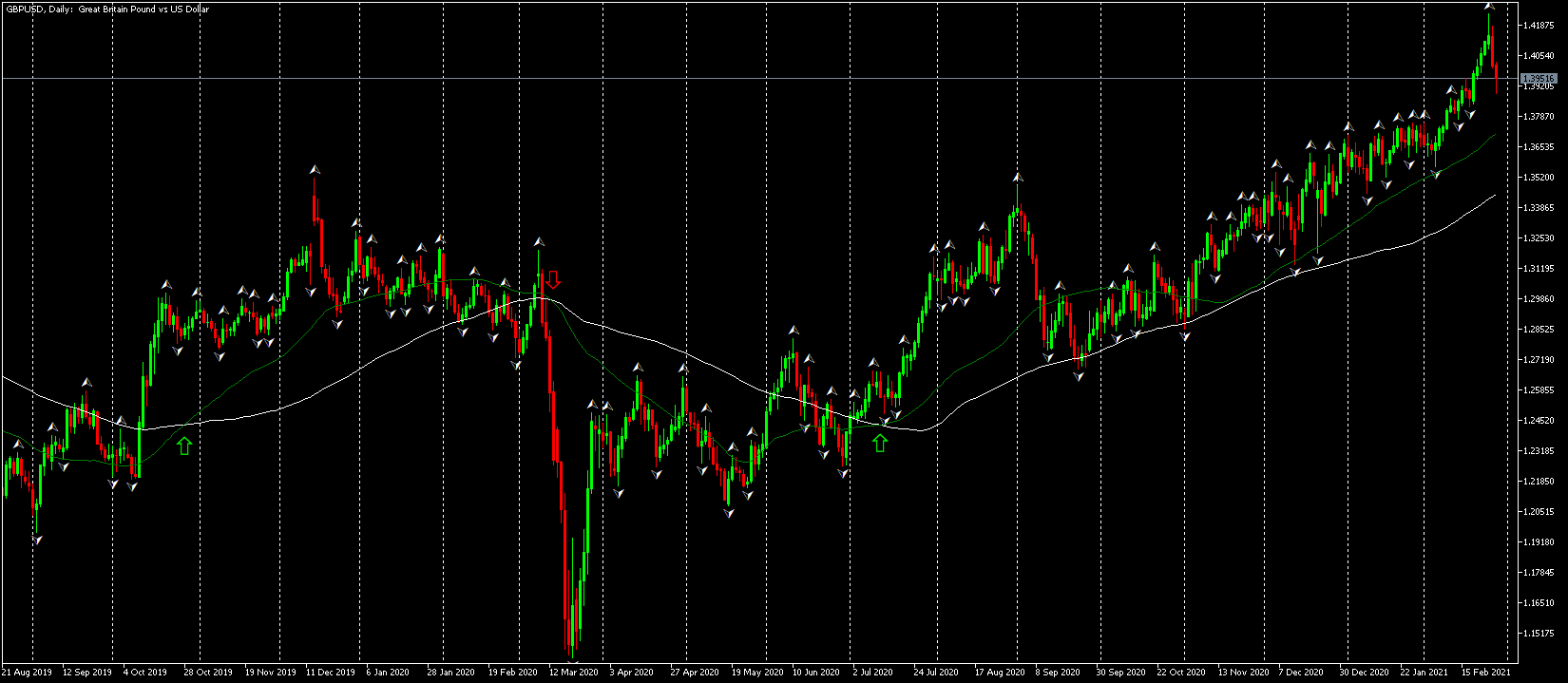
Task: Click the 1.35200 price axis label
Action: (1539, 177)
